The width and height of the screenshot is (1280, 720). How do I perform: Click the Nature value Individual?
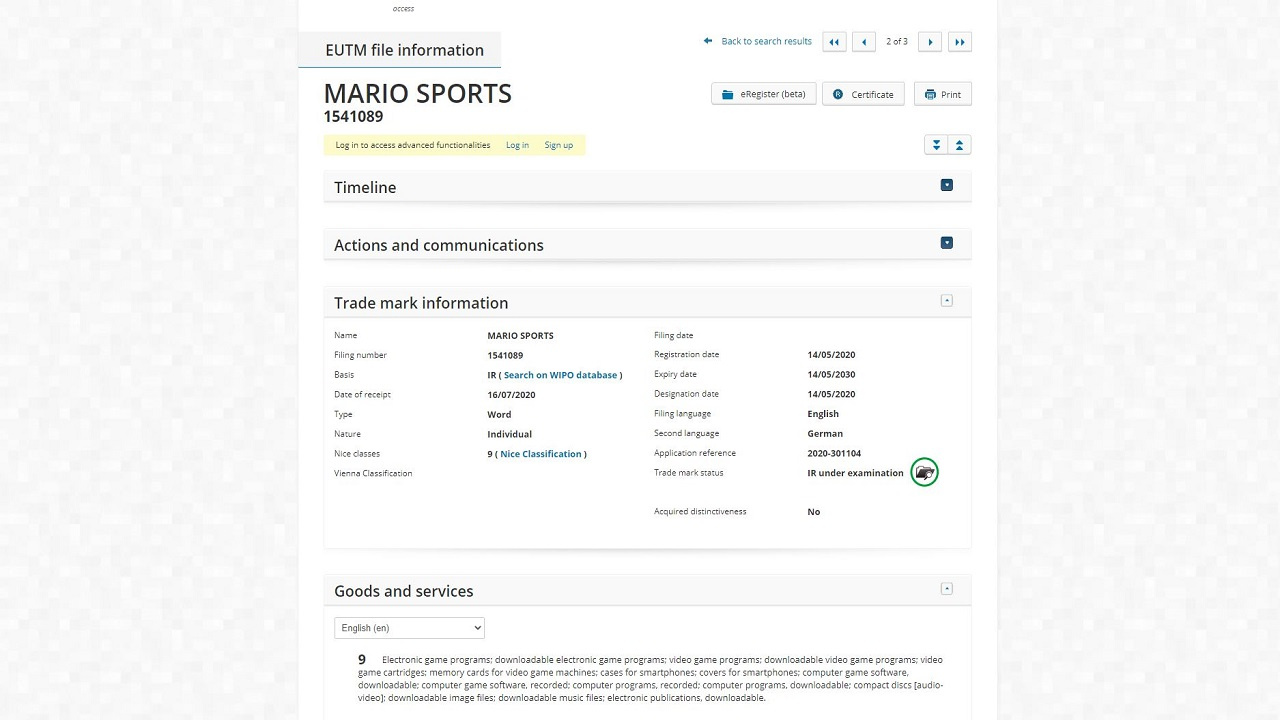coord(509,434)
